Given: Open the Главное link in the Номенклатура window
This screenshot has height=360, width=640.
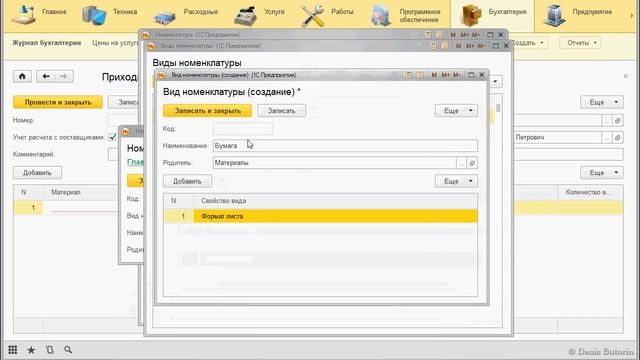Looking at the screenshot, I should (135, 162).
